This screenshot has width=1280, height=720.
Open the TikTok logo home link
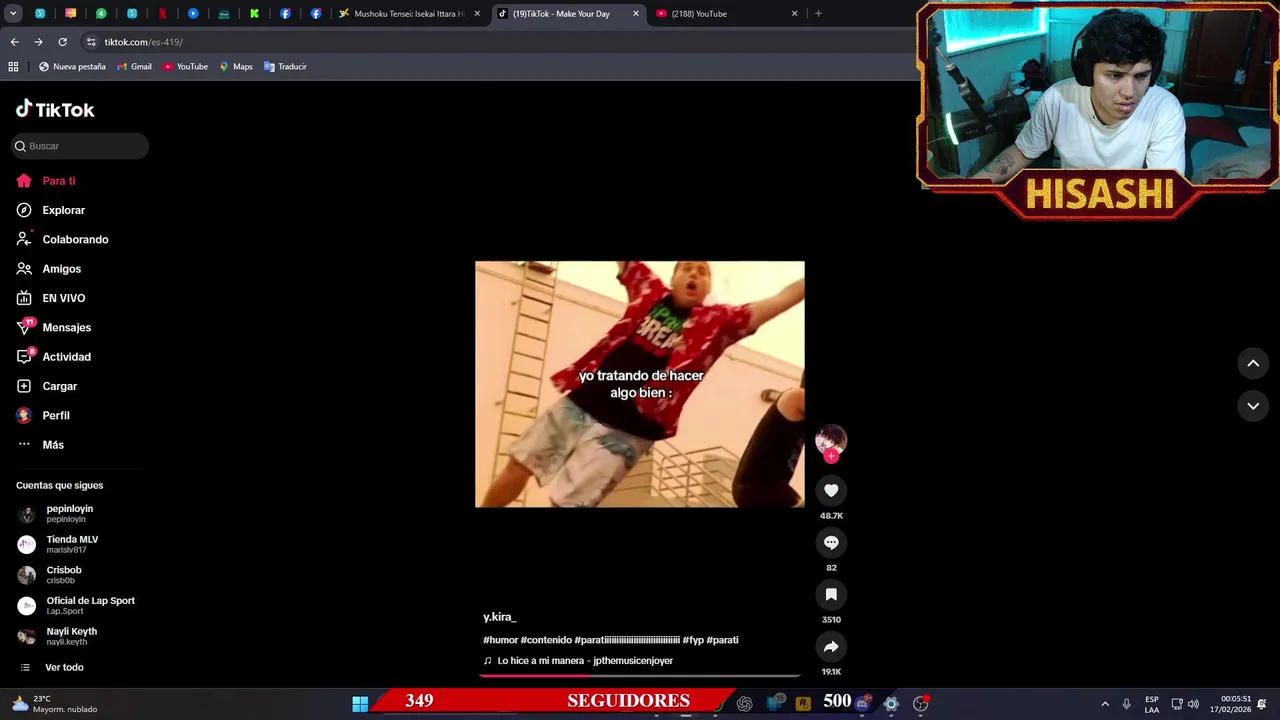pyautogui.click(x=55, y=109)
